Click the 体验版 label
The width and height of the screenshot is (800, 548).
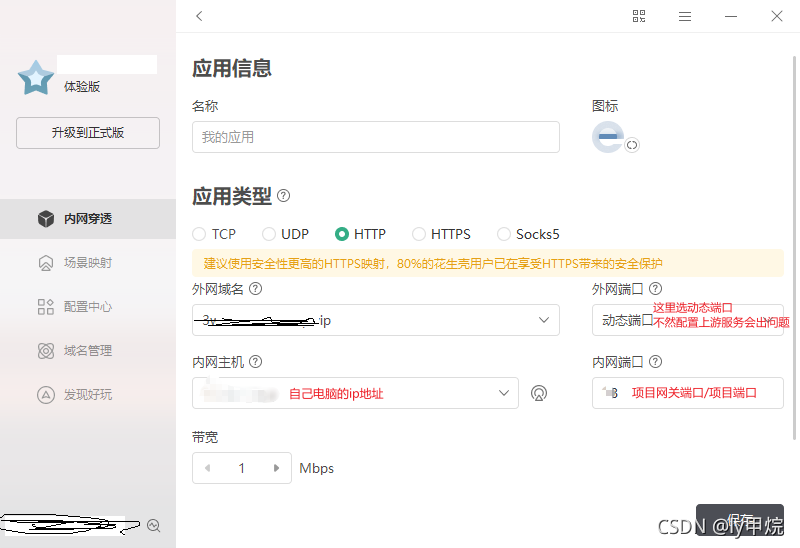click(82, 87)
